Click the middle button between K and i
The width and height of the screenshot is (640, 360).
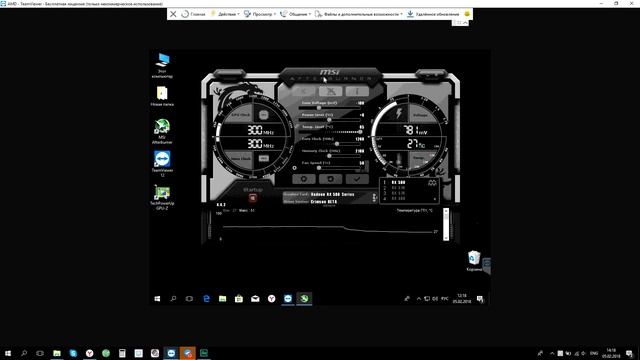tap(330, 91)
